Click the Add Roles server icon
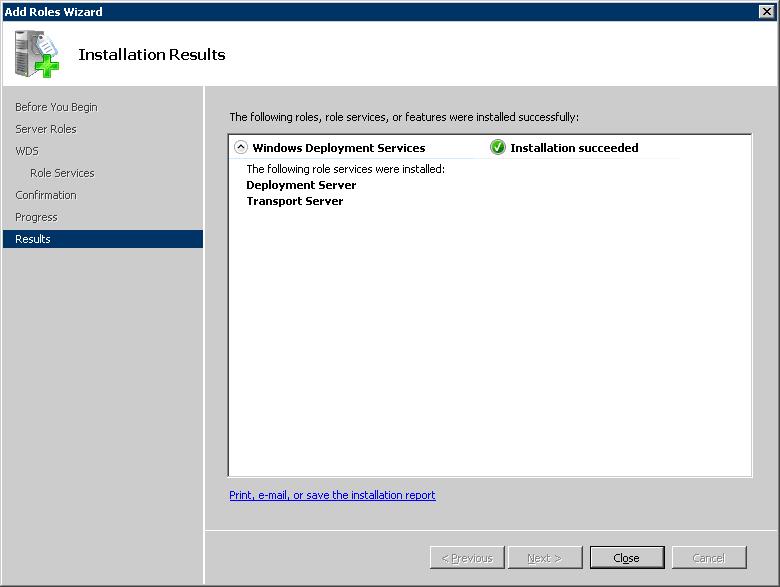Screen dimensions: 780x587 click(36, 54)
